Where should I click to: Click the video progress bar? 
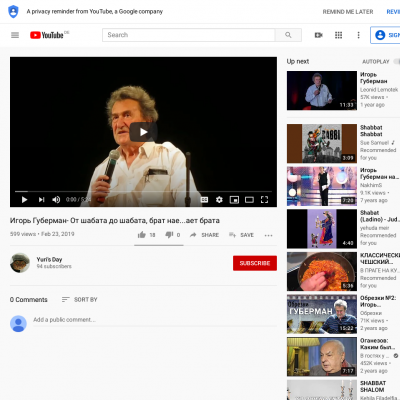pos(143,192)
